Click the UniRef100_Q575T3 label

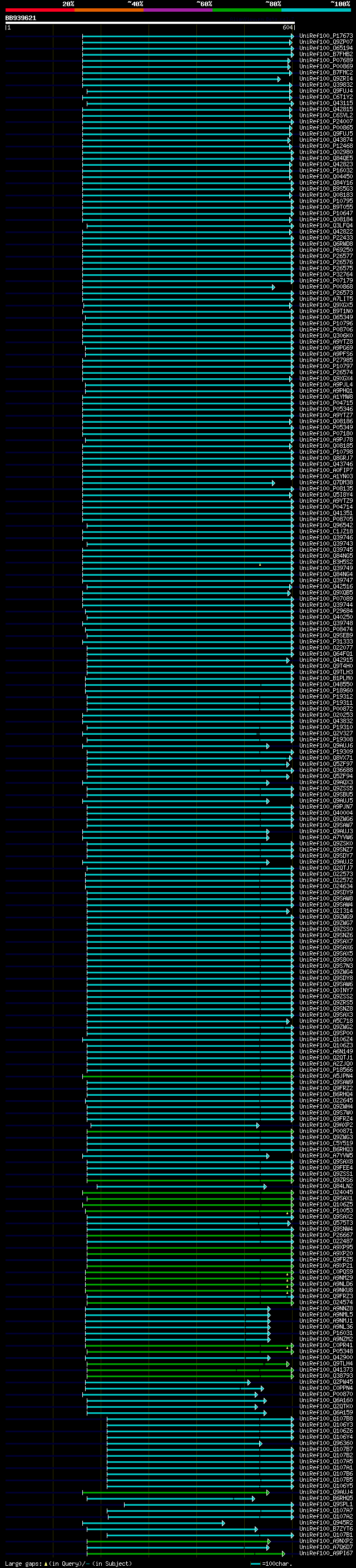coord(326,1222)
